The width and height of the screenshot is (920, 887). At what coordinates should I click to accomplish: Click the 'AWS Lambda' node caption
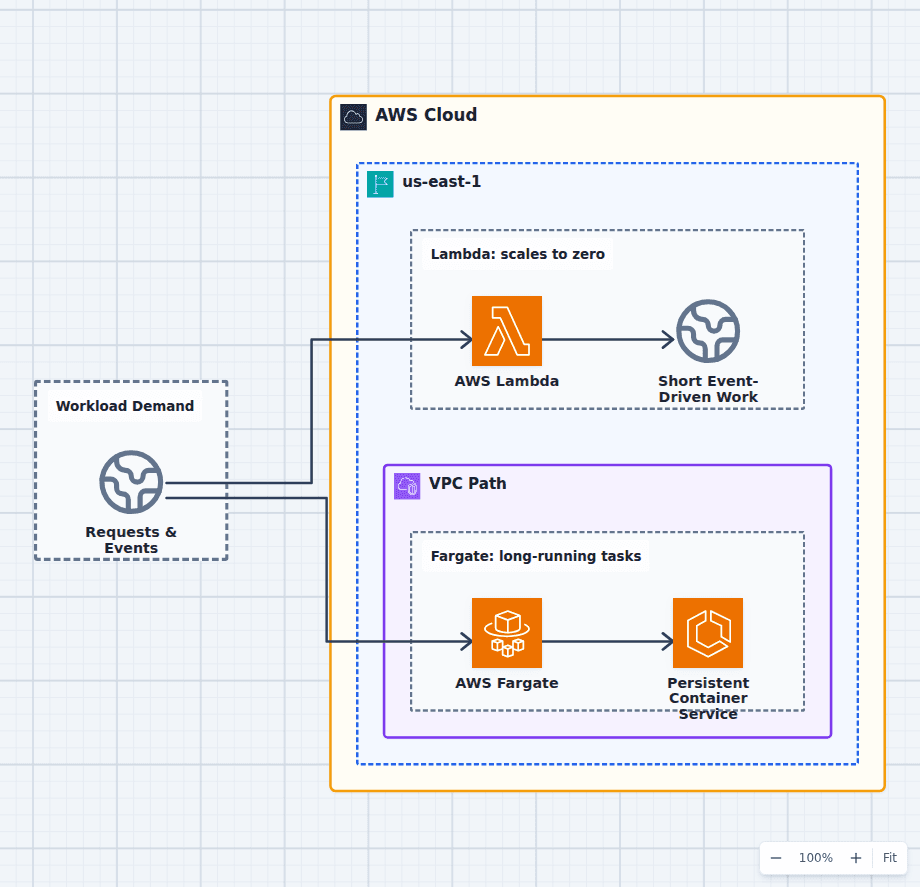click(506, 381)
